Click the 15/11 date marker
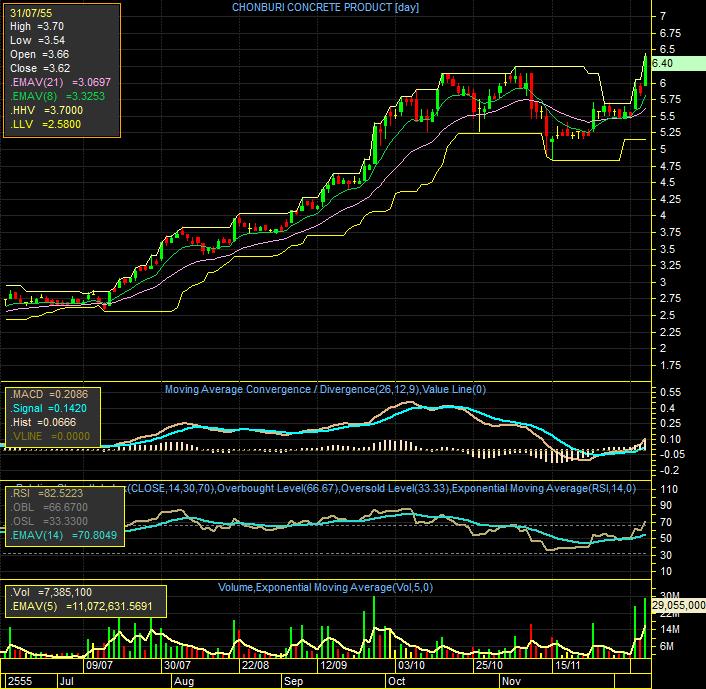The width and height of the screenshot is (706, 689). tap(567, 665)
